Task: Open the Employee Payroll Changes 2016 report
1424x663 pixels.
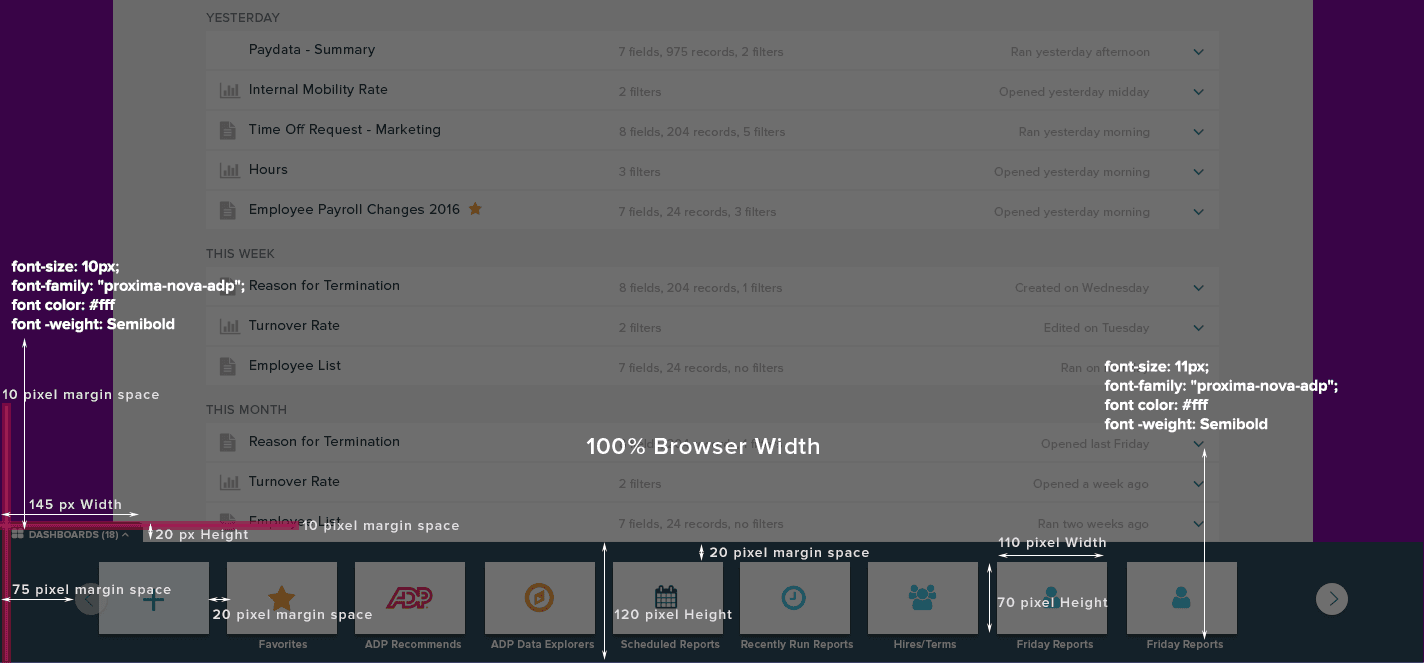Action: [354, 210]
